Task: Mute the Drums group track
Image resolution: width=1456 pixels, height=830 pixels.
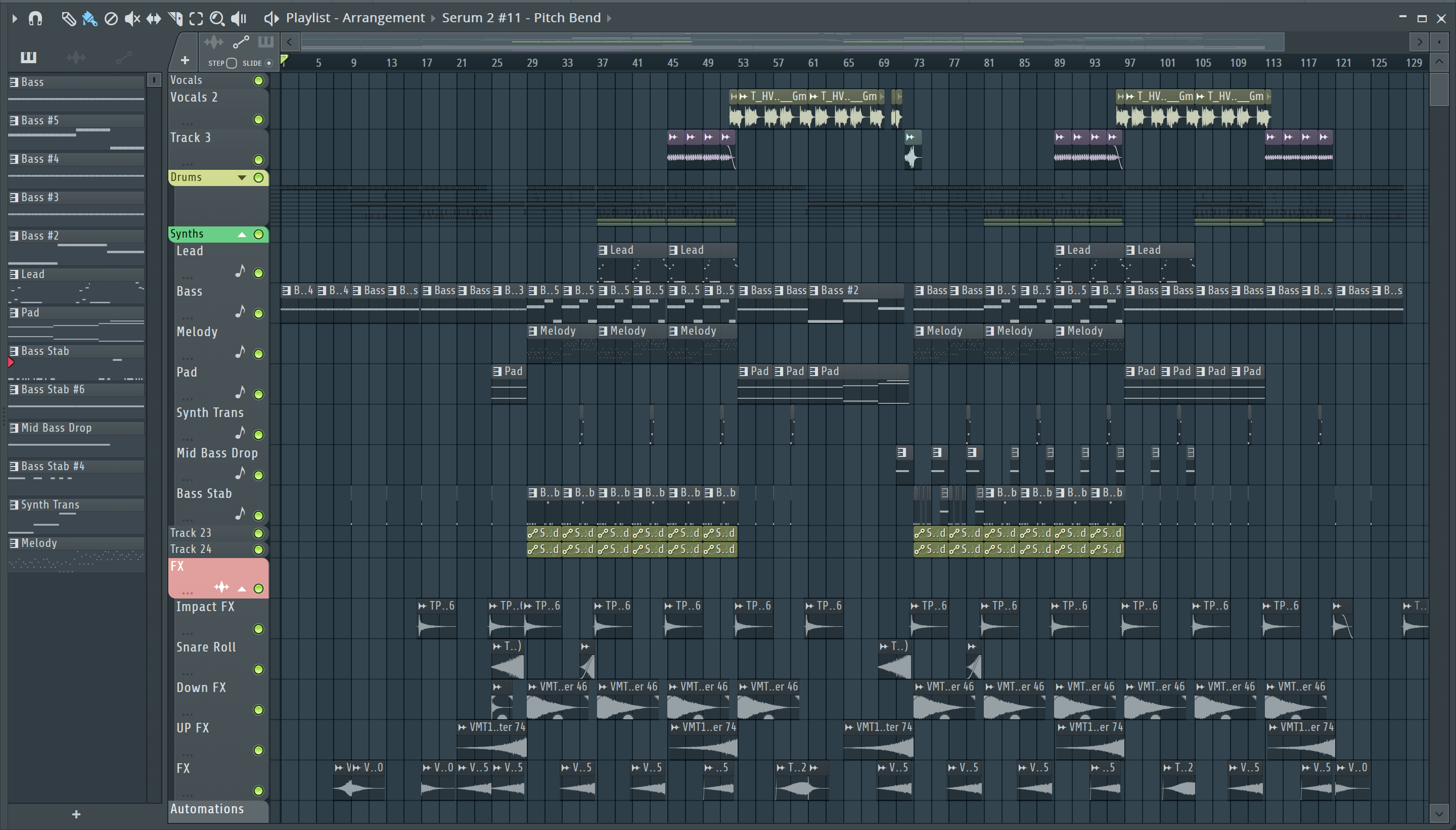Action: (x=258, y=178)
